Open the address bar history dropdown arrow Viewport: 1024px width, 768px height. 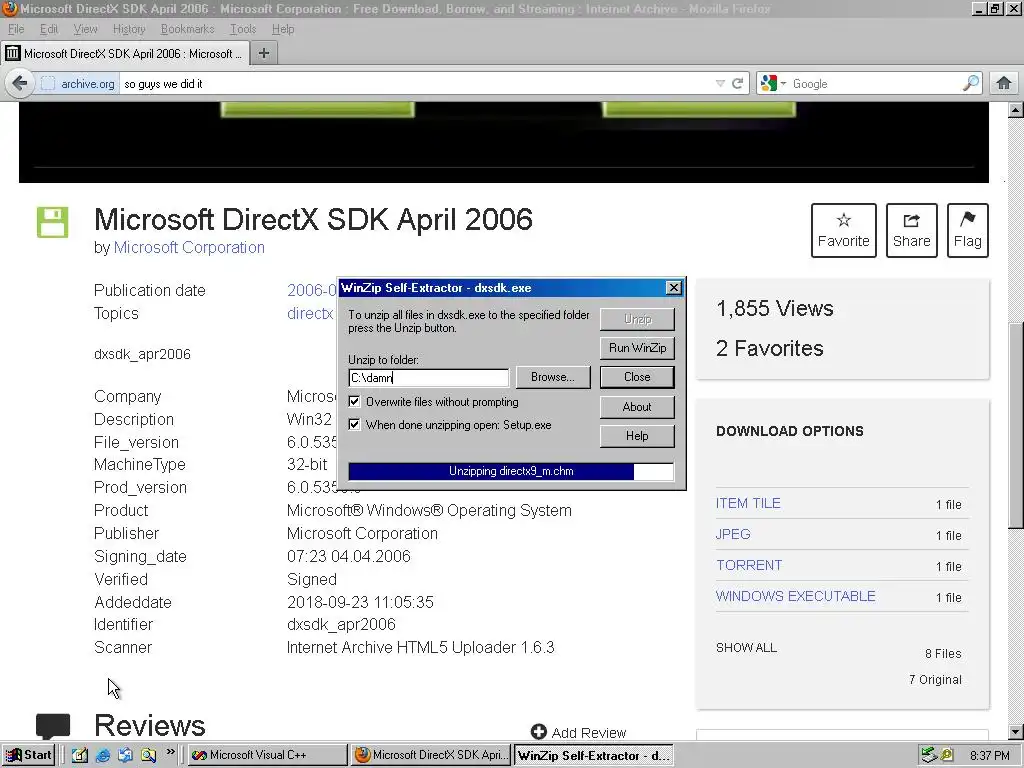pyautogui.click(x=720, y=84)
